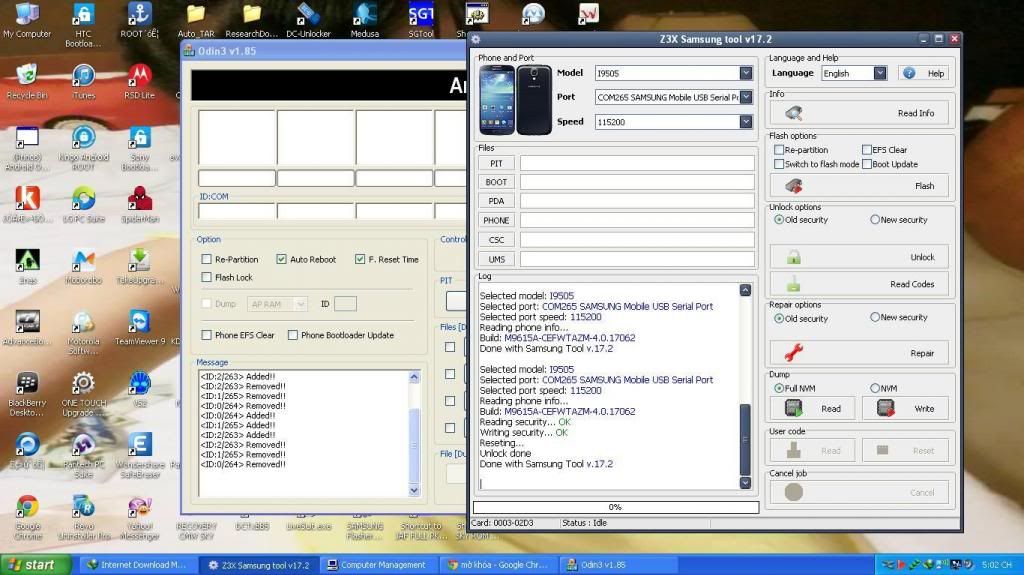Image resolution: width=1024 pixels, height=575 pixels.
Task: Open the Windows start menu
Action: coord(36,565)
